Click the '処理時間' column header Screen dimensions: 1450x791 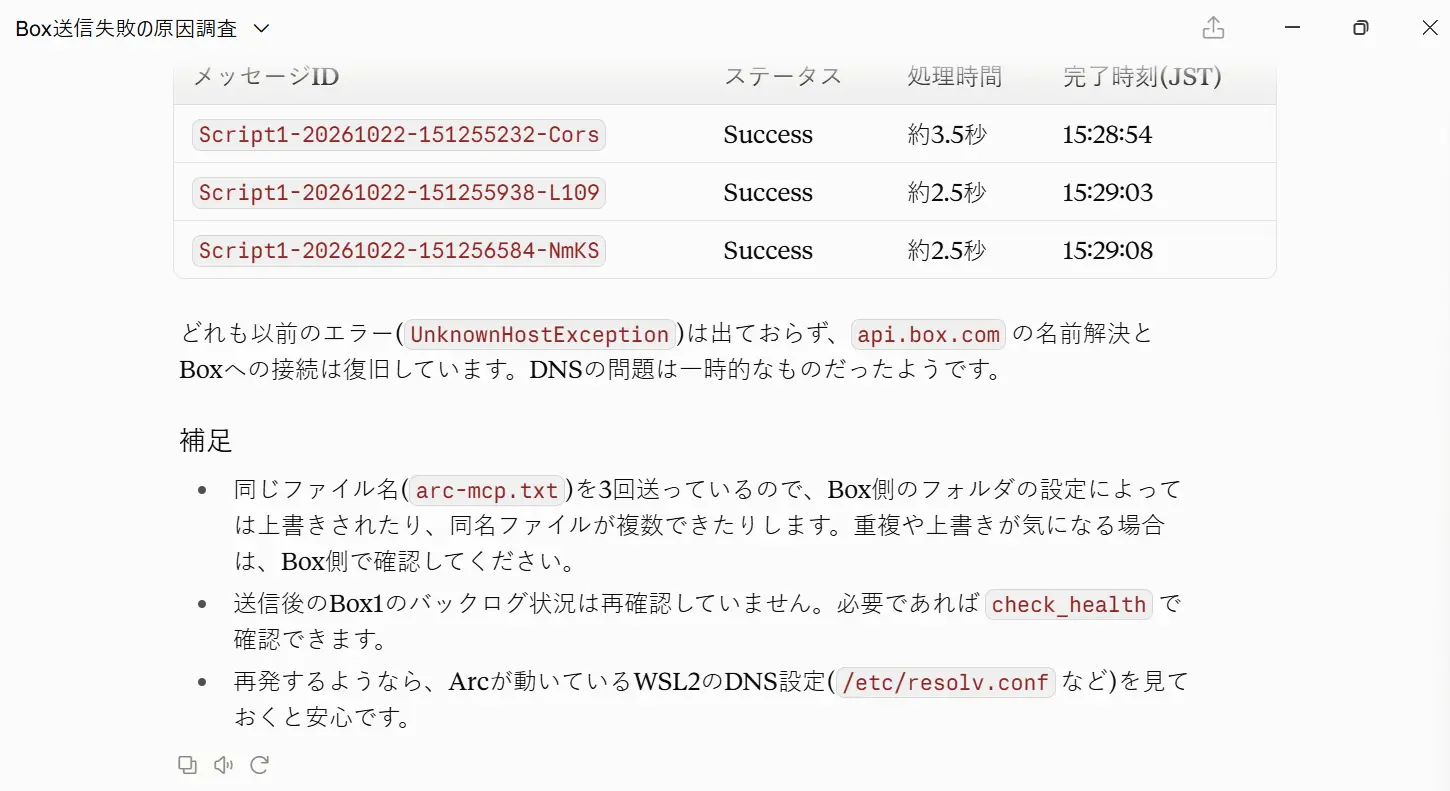pos(954,77)
